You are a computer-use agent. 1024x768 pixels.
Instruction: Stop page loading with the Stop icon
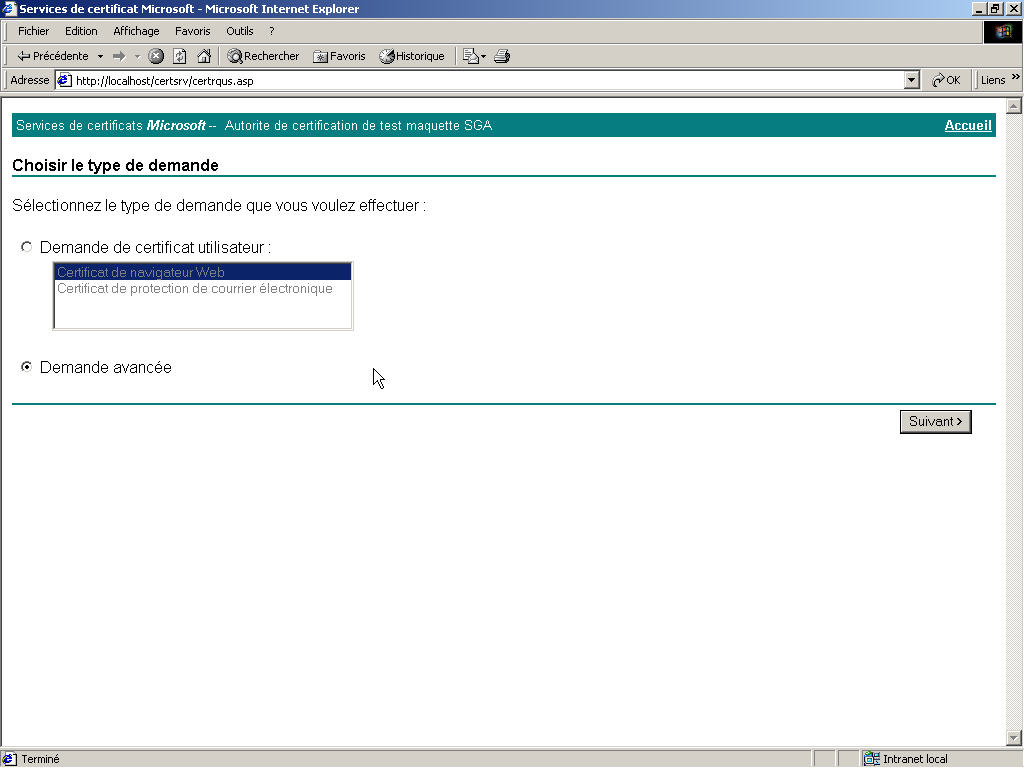point(155,56)
